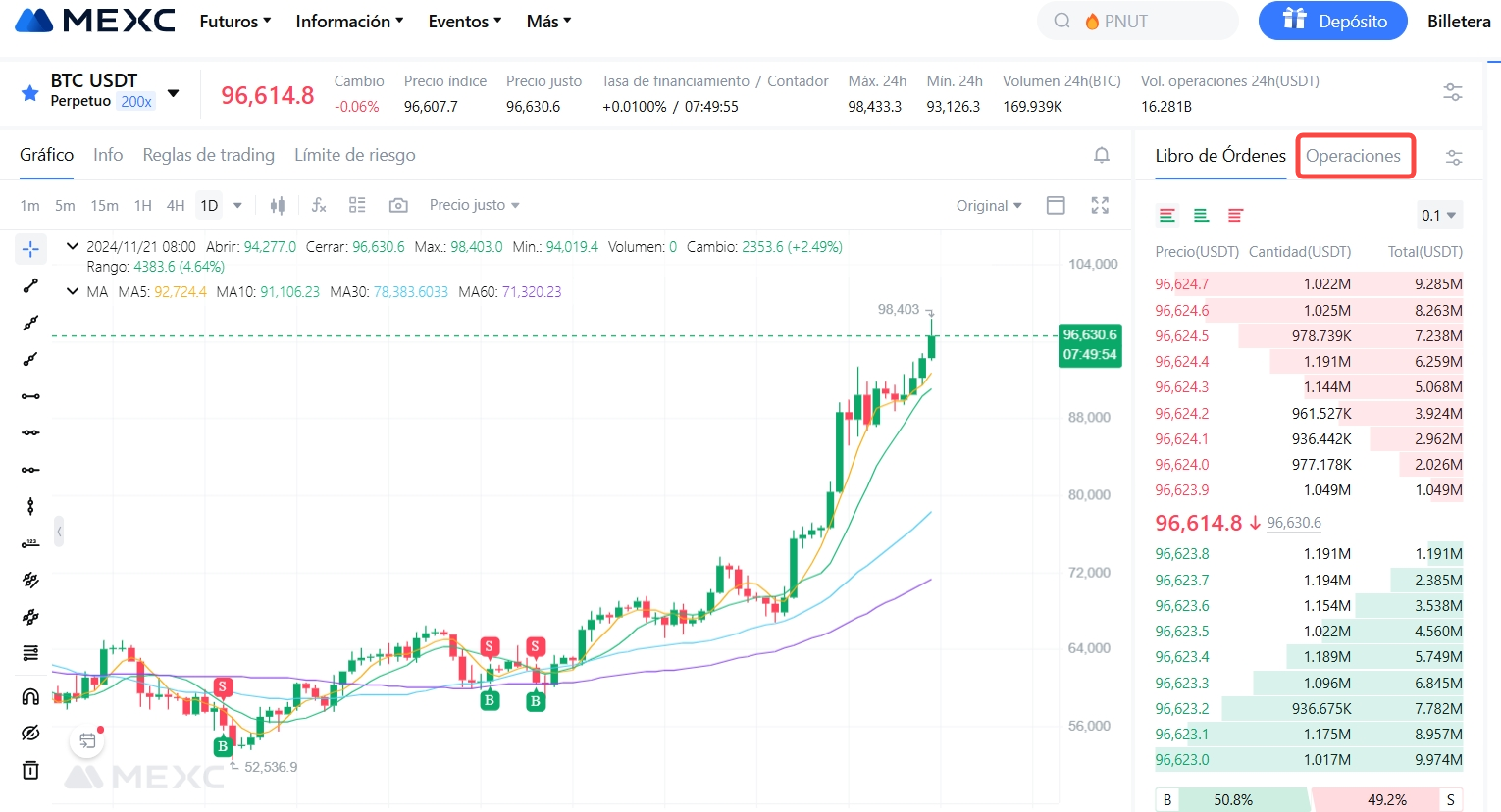Switch to the Info tab

tap(108, 155)
